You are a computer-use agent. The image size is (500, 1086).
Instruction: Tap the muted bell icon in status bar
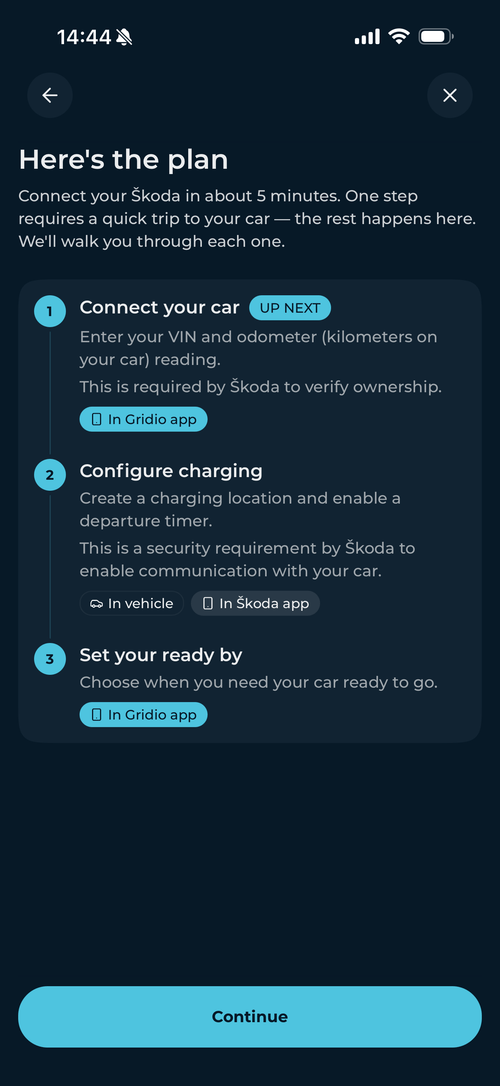tap(124, 37)
